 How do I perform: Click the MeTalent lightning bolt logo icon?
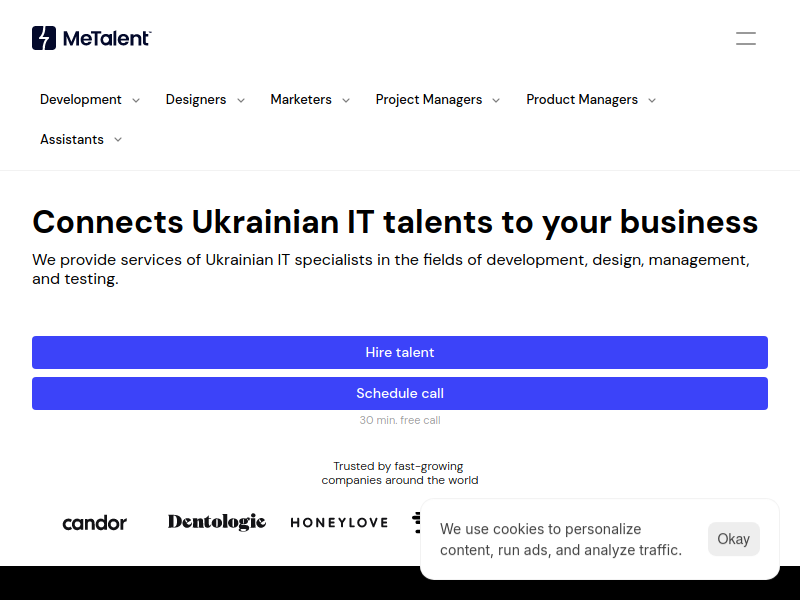point(44,38)
